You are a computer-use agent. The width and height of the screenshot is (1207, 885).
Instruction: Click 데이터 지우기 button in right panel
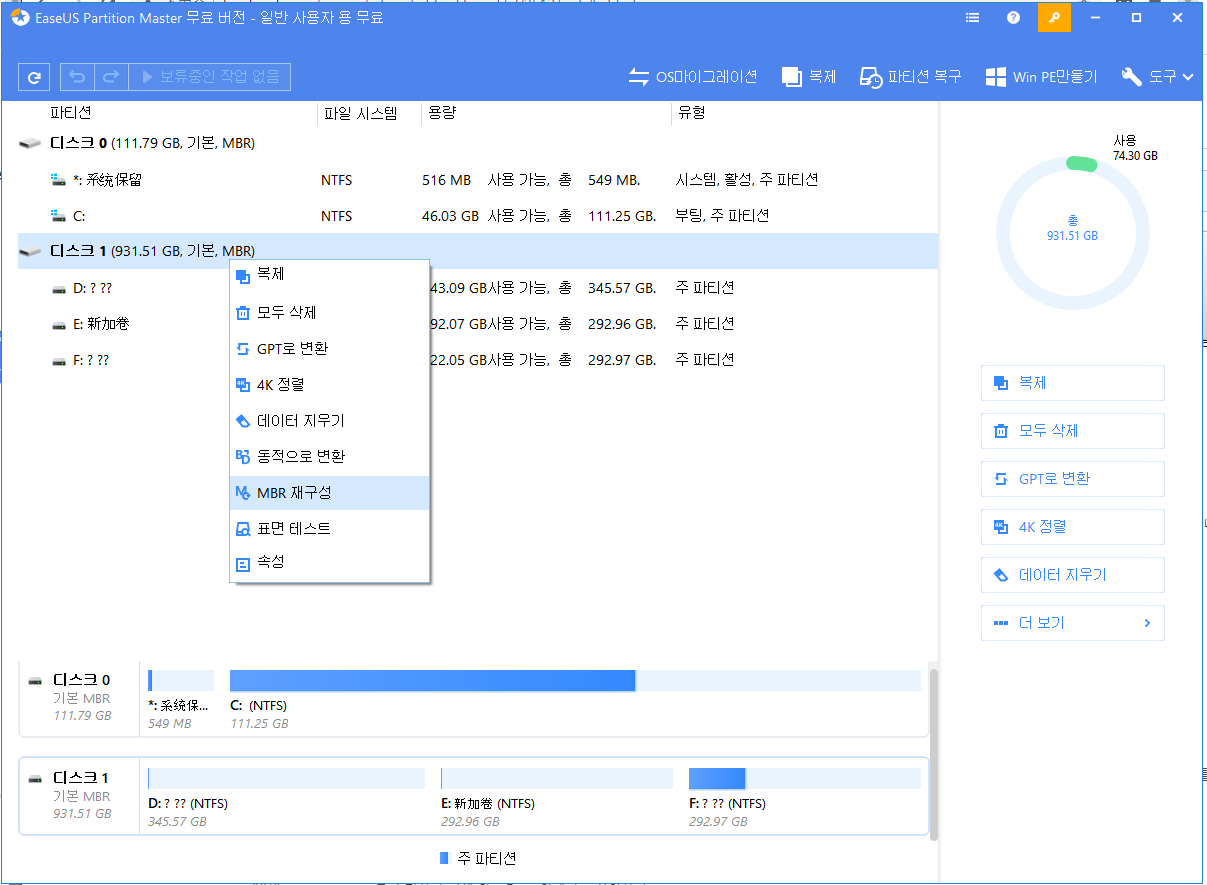click(x=1073, y=575)
